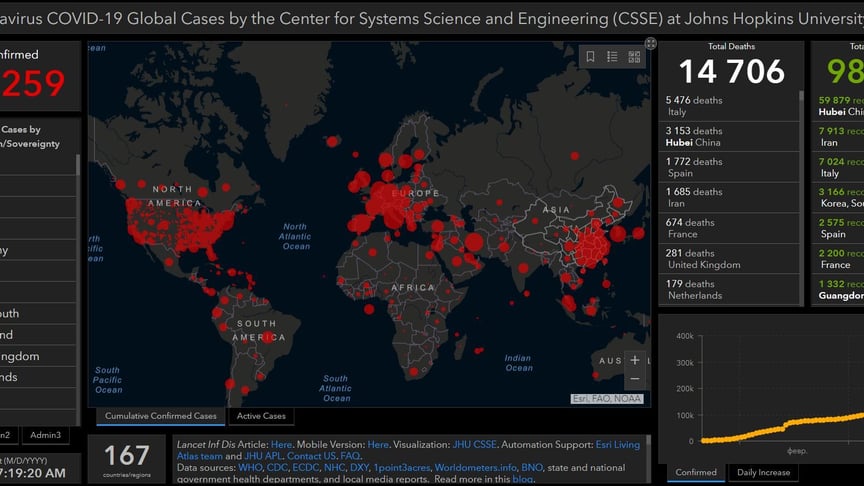Image resolution: width=864 pixels, height=486 pixels.
Task: Select Spain recovered row
Action: 838,228
